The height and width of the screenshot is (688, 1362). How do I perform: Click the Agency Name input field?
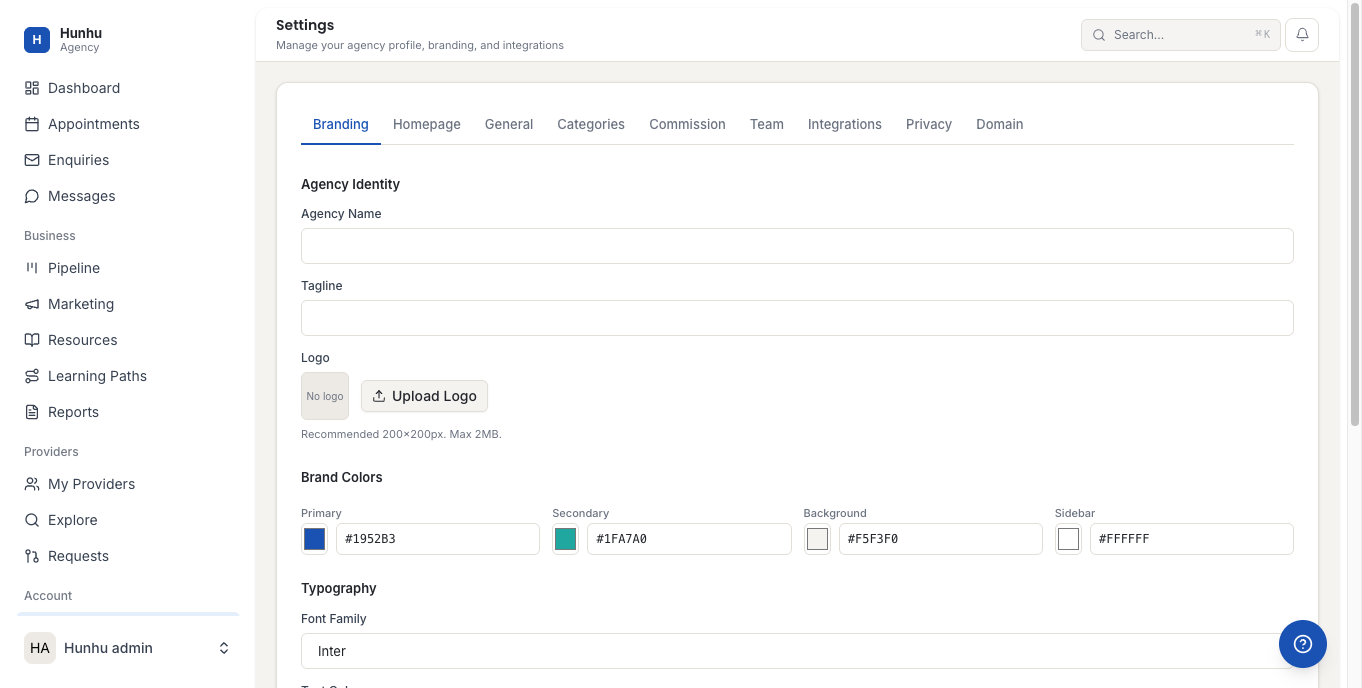click(797, 246)
